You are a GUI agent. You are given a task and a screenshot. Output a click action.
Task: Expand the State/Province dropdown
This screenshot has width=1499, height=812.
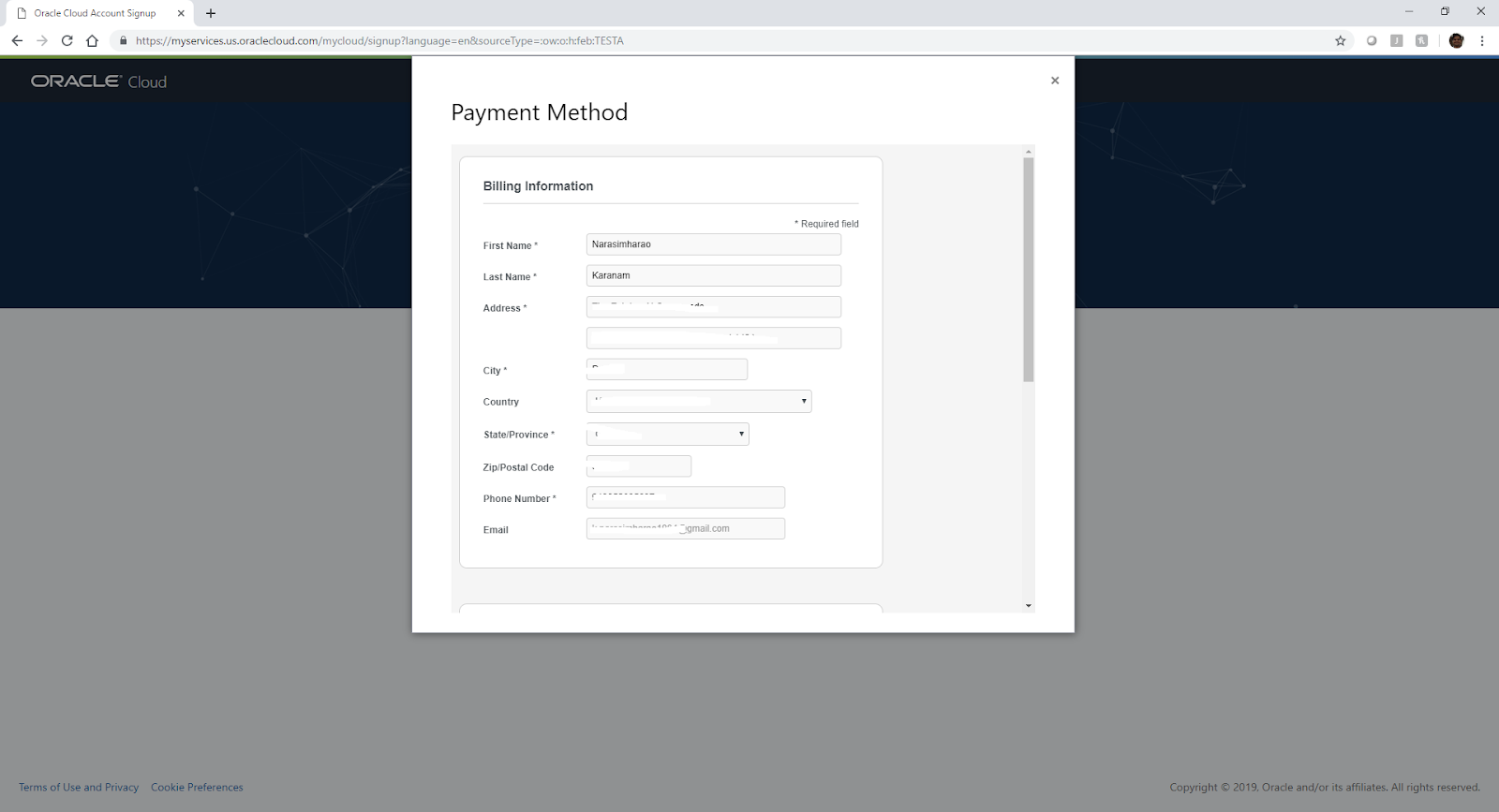(x=667, y=434)
